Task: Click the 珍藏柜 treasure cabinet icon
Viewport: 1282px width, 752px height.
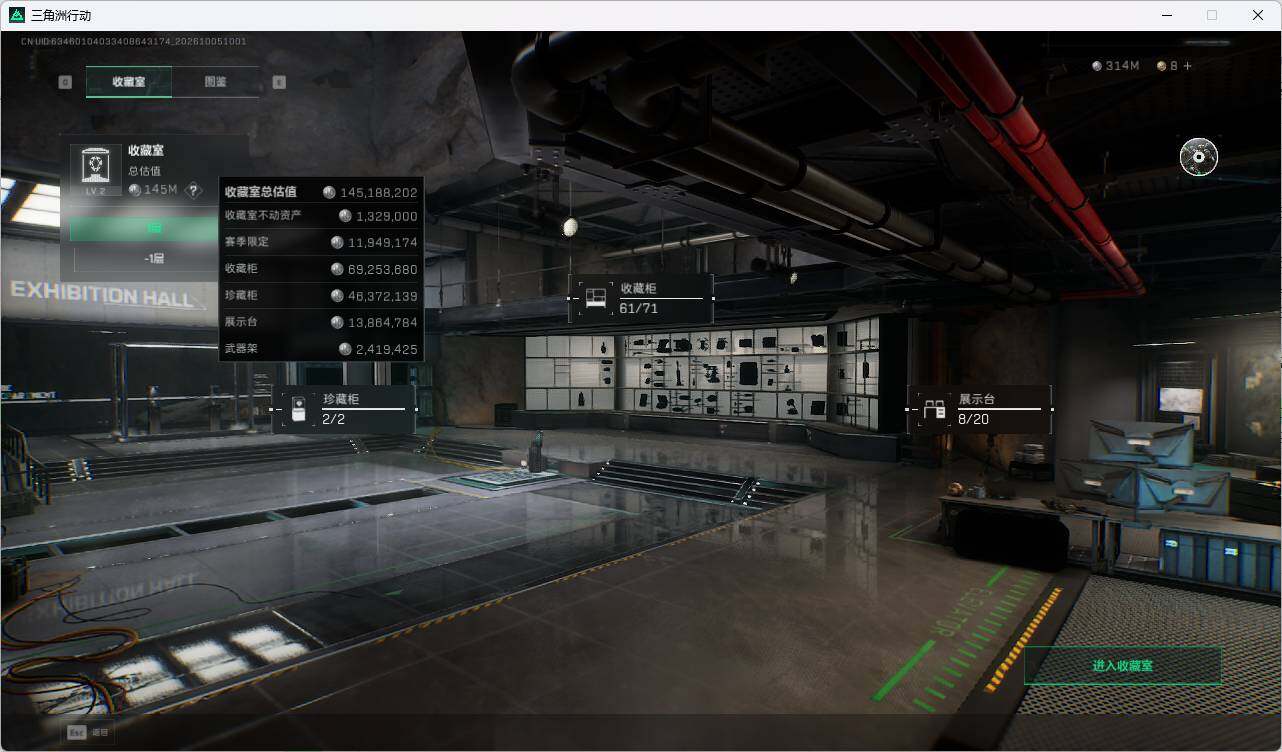Action: coord(298,410)
